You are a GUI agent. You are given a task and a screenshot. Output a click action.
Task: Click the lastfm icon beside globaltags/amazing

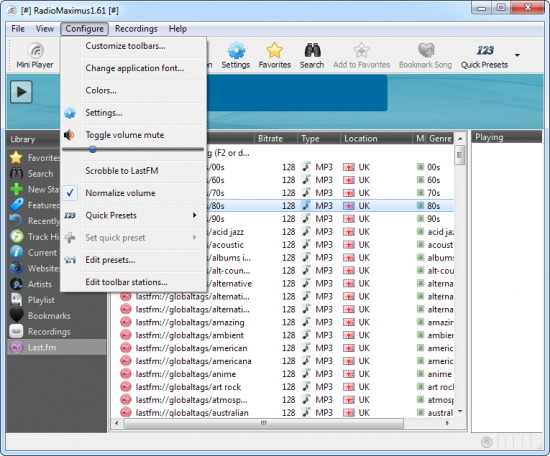point(126,322)
